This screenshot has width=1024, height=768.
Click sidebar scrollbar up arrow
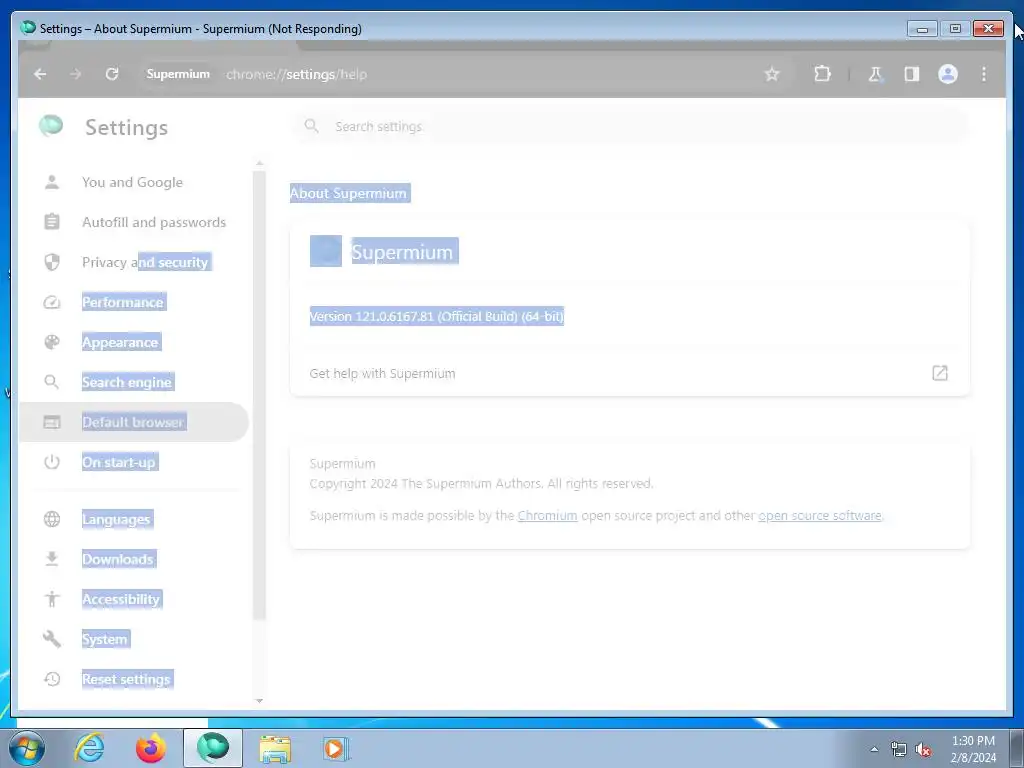[x=259, y=164]
